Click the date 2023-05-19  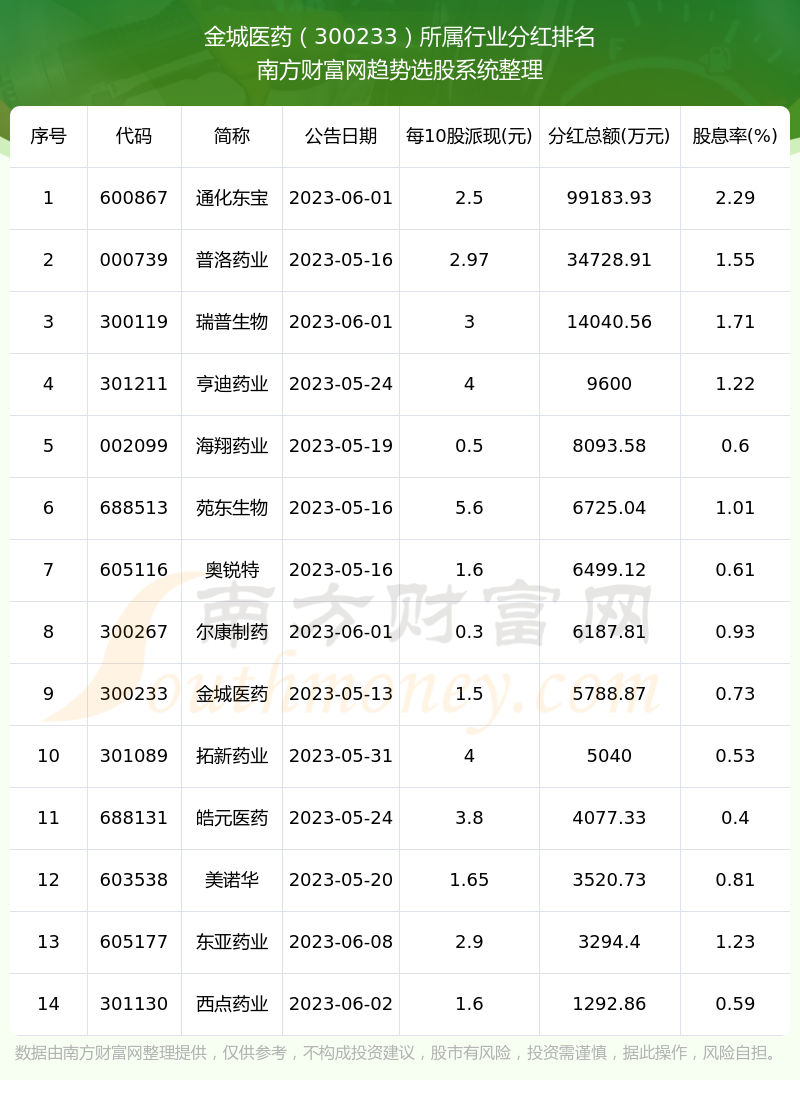(x=341, y=446)
